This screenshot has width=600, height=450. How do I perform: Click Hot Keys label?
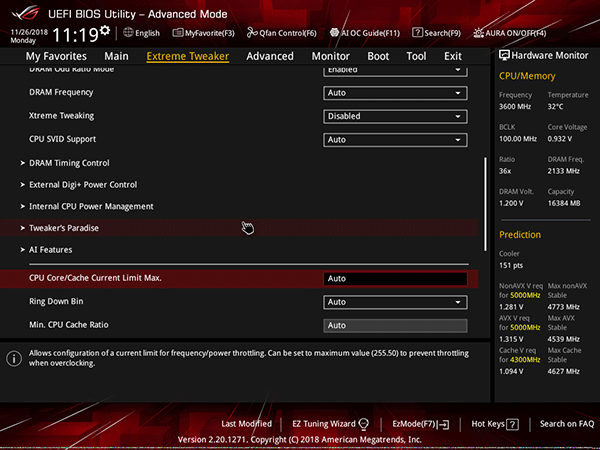click(488, 424)
